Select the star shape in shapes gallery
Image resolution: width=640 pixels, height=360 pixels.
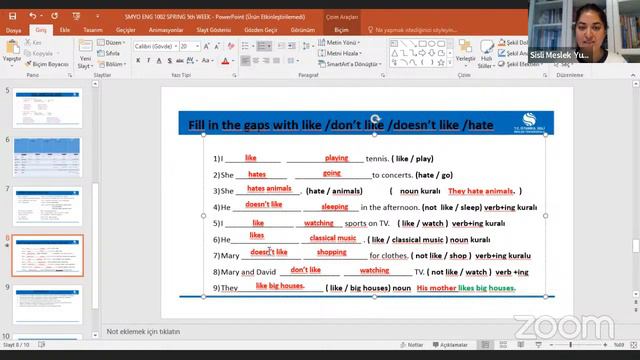[441, 62]
